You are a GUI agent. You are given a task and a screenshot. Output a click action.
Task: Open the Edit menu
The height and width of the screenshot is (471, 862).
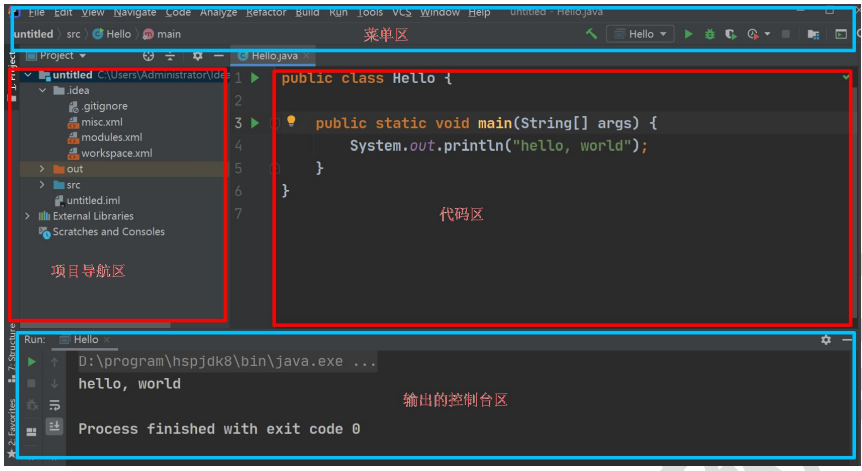63,12
